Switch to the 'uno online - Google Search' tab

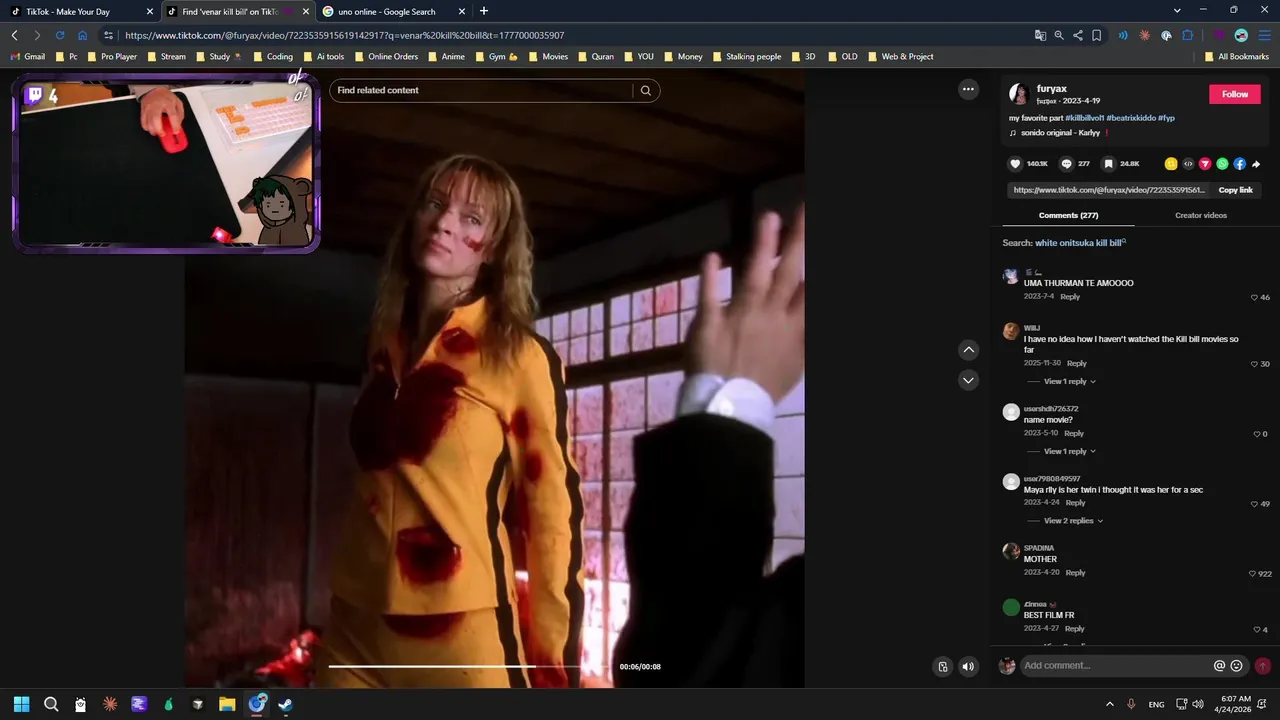[x=394, y=11]
